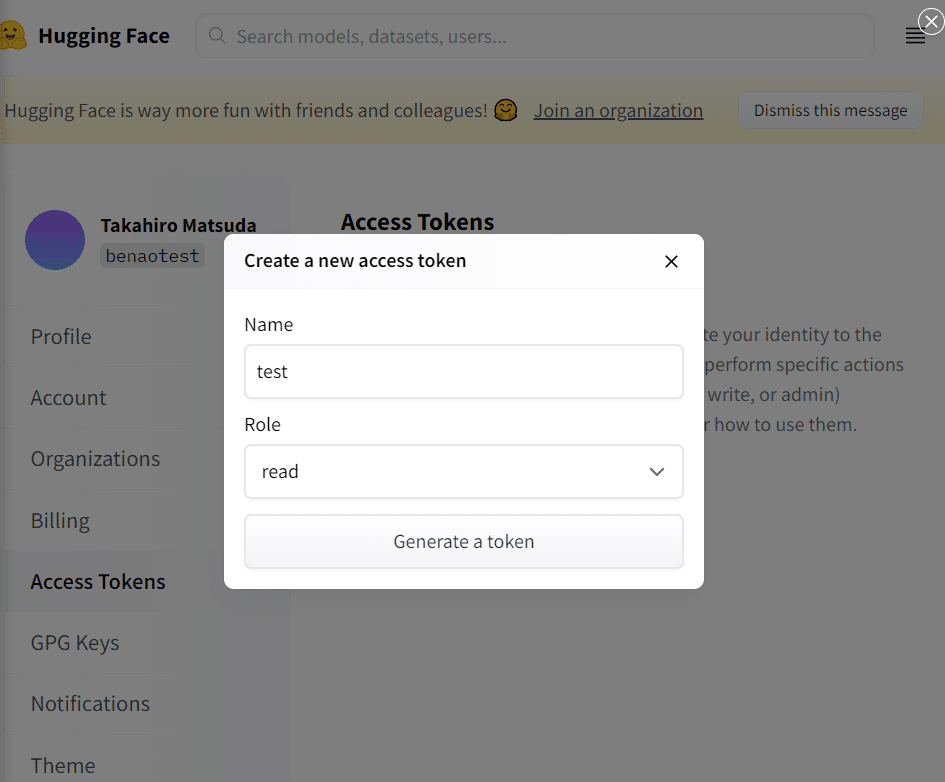
Task: Open GPG Keys settings
Action: (x=75, y=643)
